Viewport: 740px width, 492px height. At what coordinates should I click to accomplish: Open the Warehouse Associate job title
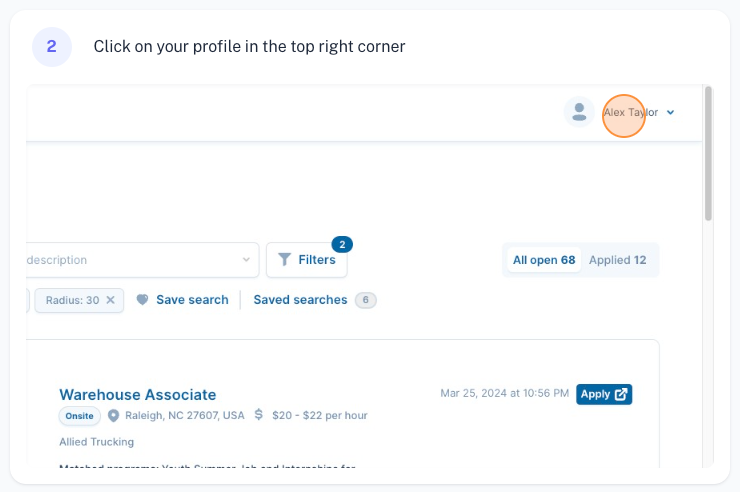click(138, 394)
